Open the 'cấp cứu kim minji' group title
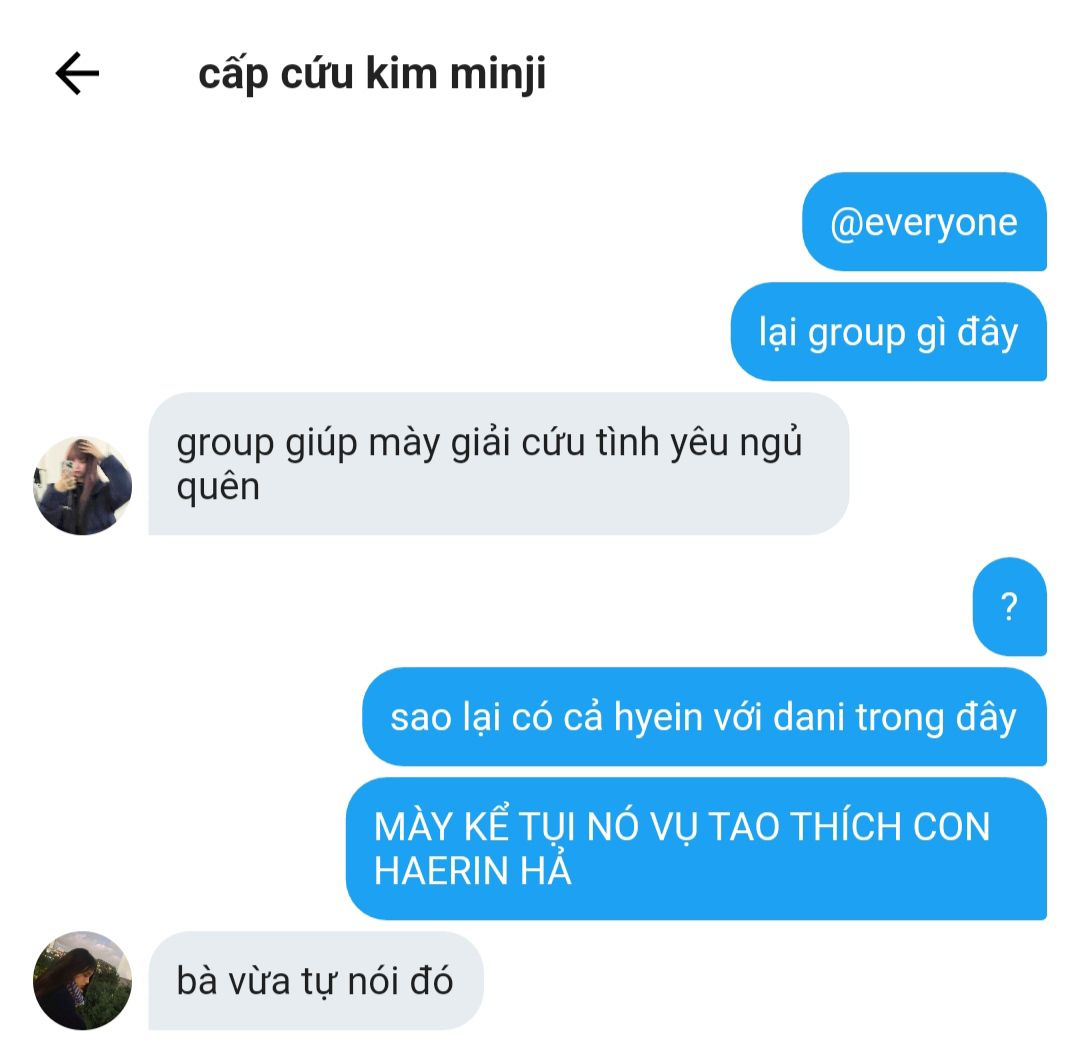 (x=372, y=74)
